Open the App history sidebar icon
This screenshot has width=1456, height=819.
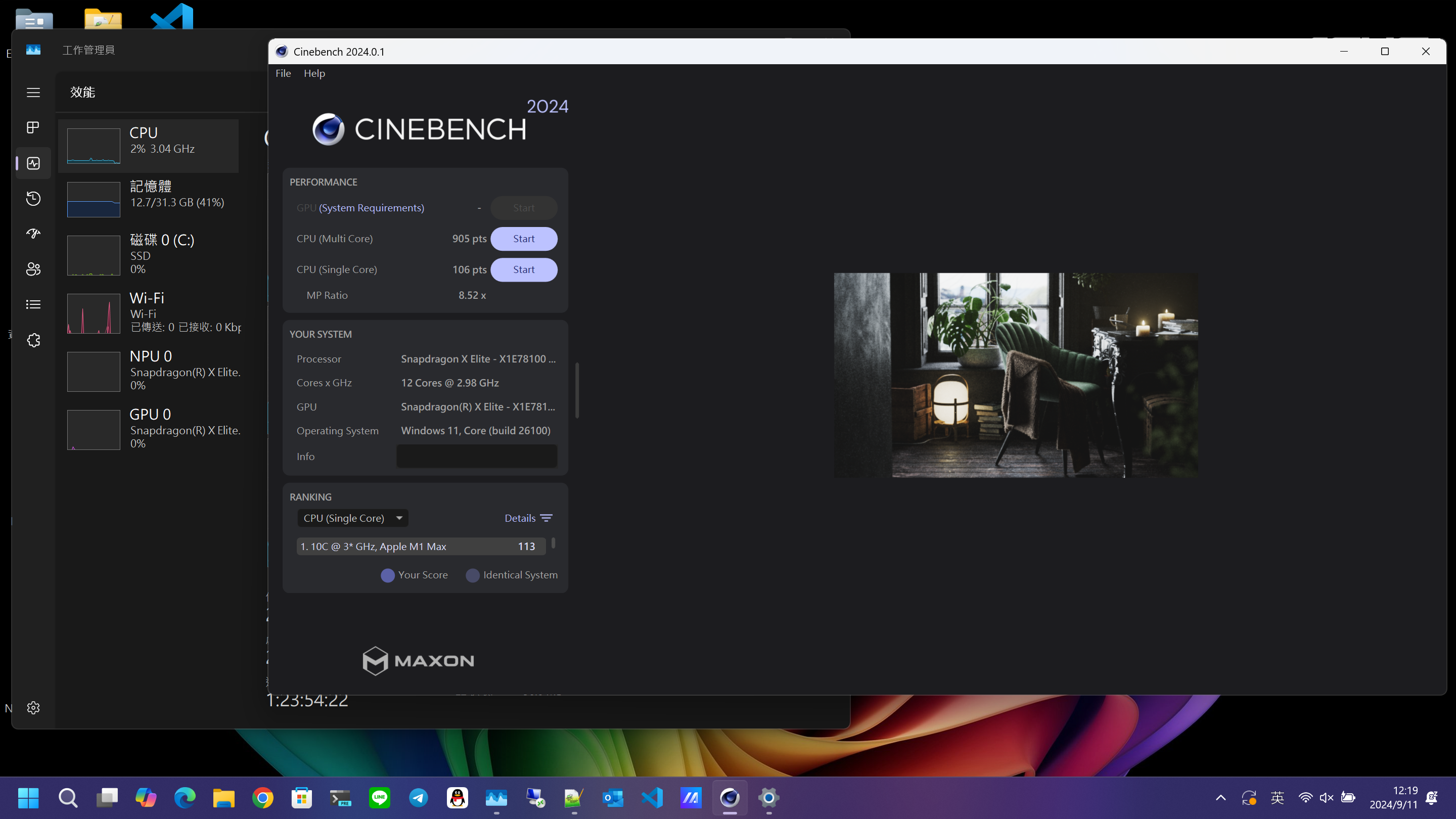pos(33,198)
